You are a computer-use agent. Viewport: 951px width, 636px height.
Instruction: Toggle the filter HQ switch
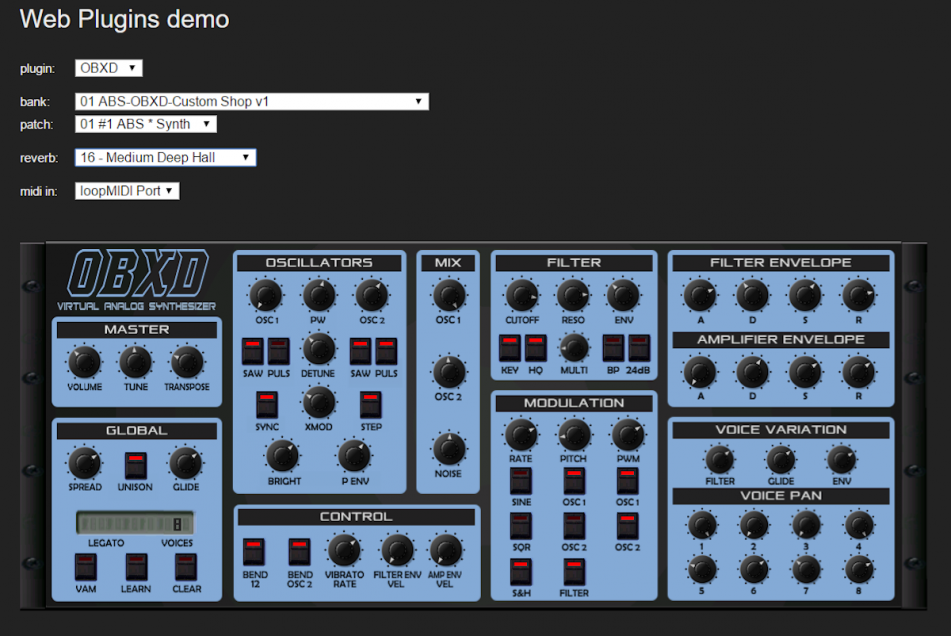[536, 348]
